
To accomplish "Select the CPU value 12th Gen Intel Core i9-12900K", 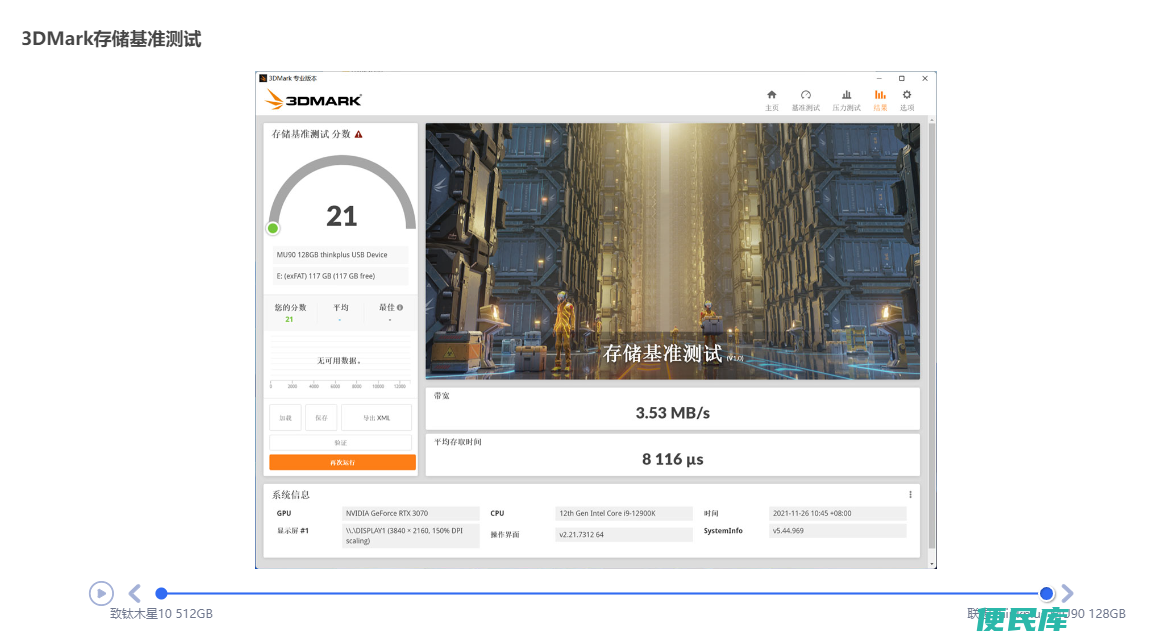I will click(607, 513).
